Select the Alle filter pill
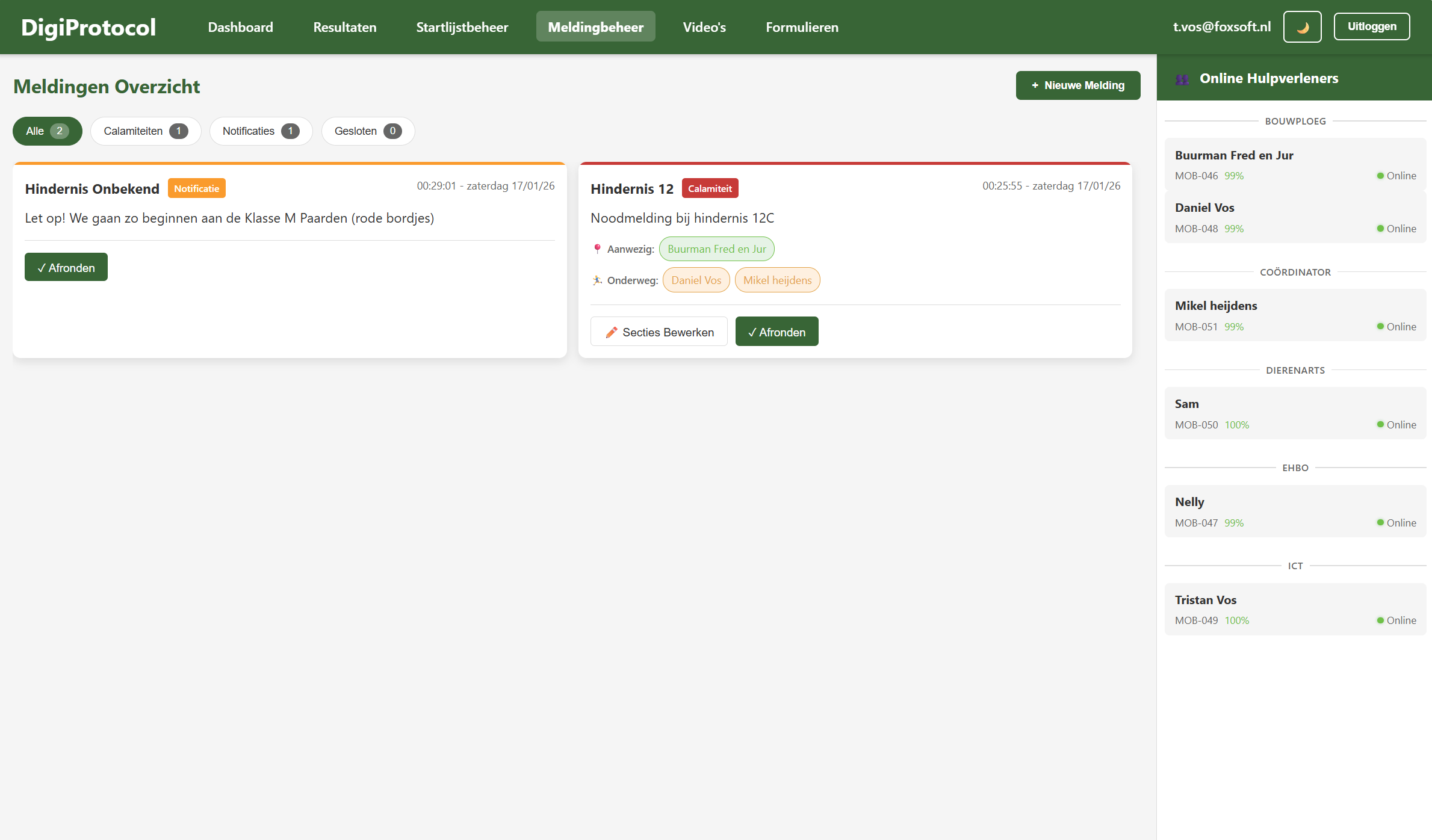 pyautogui.click(x=47, y=131)
